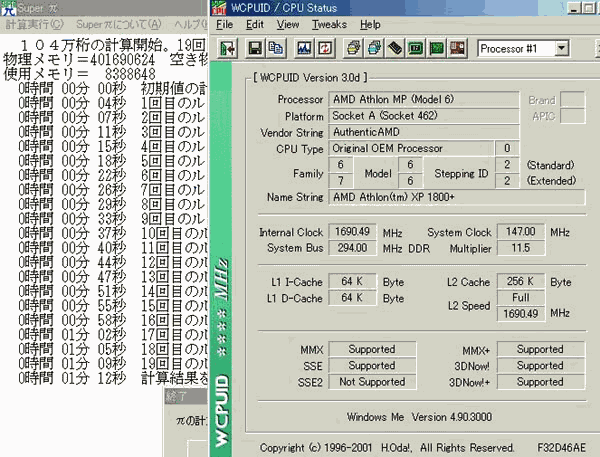
Task: Click the empty APIC field box
Action: click(x=572, y=116)
